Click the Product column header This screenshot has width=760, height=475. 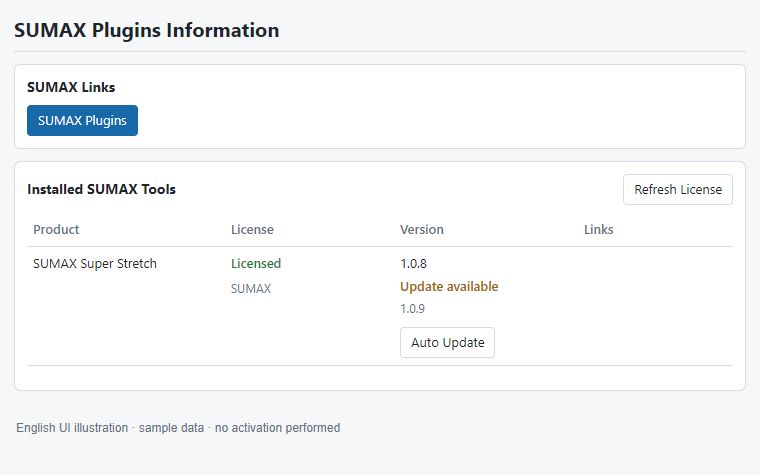[x=56, y=229]
